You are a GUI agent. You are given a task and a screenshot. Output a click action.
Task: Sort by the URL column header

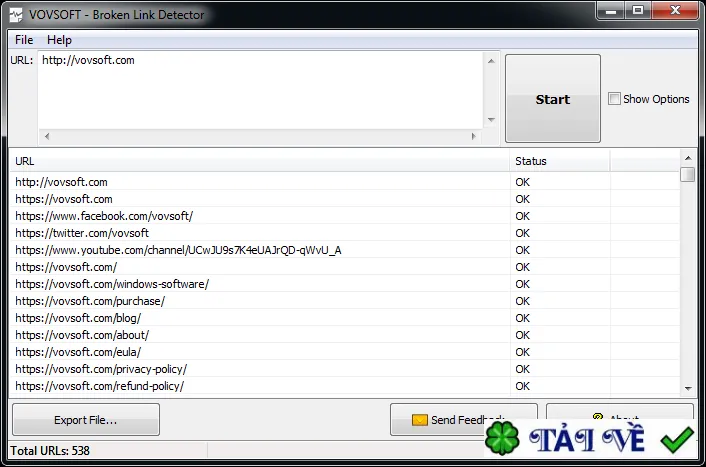tap(260, 161)
